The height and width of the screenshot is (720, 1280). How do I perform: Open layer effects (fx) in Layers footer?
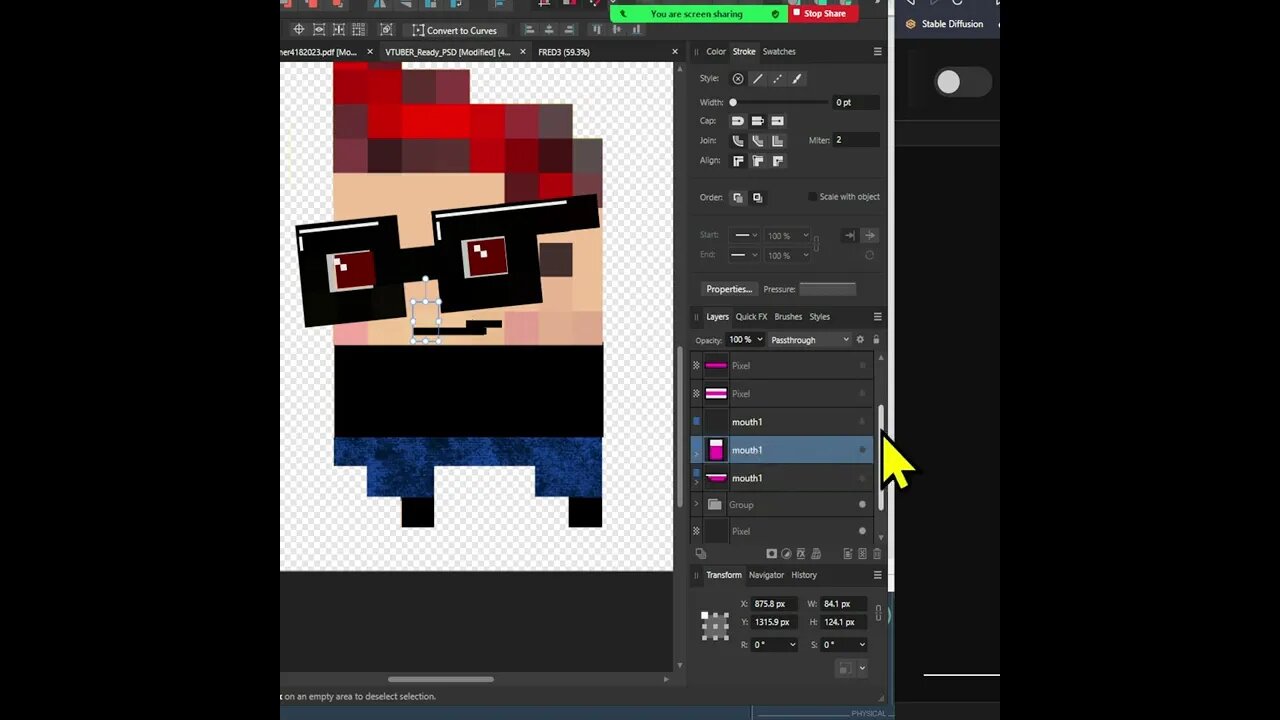click(801, 553)
